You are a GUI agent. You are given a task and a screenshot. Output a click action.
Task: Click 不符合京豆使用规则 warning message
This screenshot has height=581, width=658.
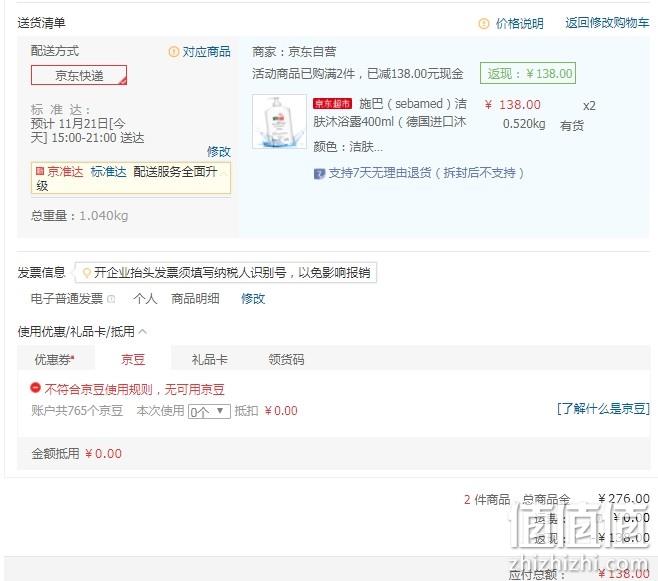pos(134,389)
